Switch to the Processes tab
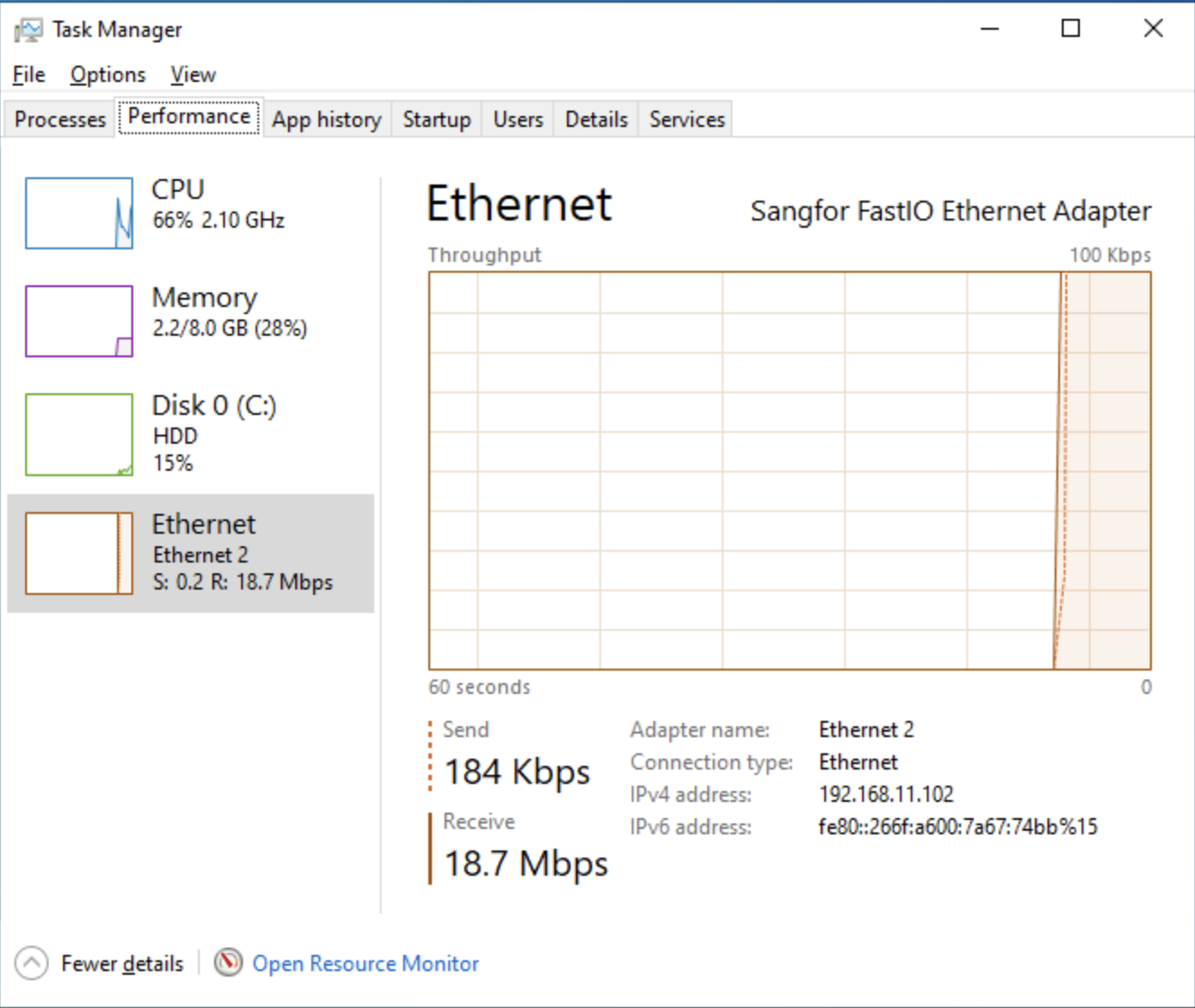Screen dimensions: 1195x1008 coord(58,118)
